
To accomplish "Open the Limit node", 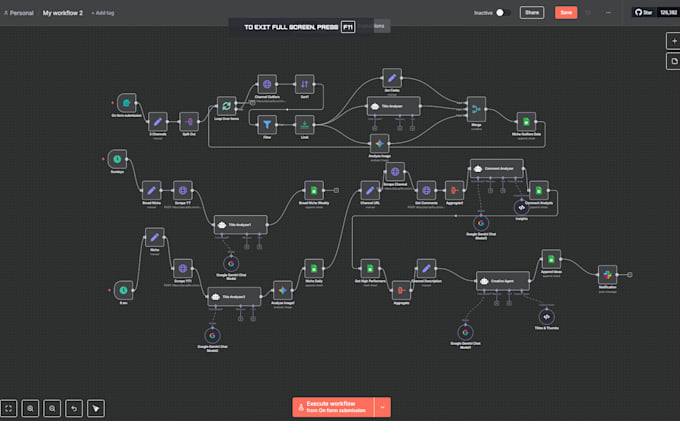I will click(x=304, y=125).
